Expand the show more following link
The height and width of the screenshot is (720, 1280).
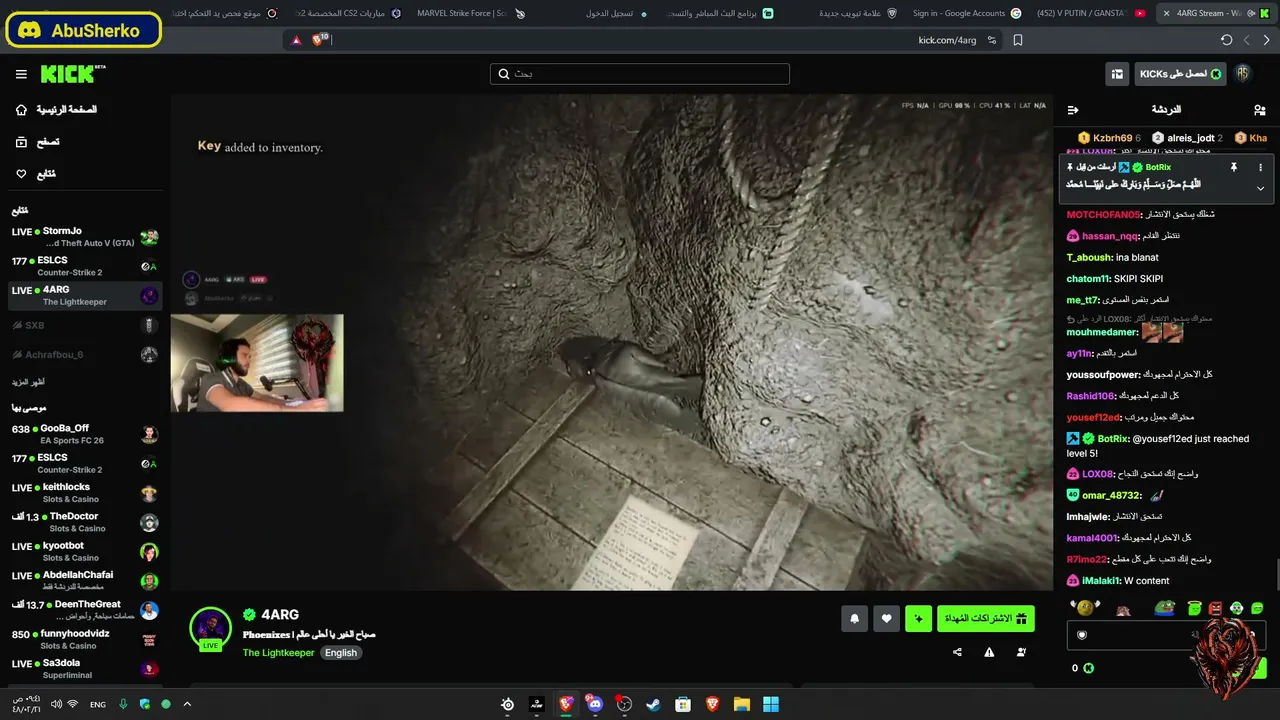[29, 382]
